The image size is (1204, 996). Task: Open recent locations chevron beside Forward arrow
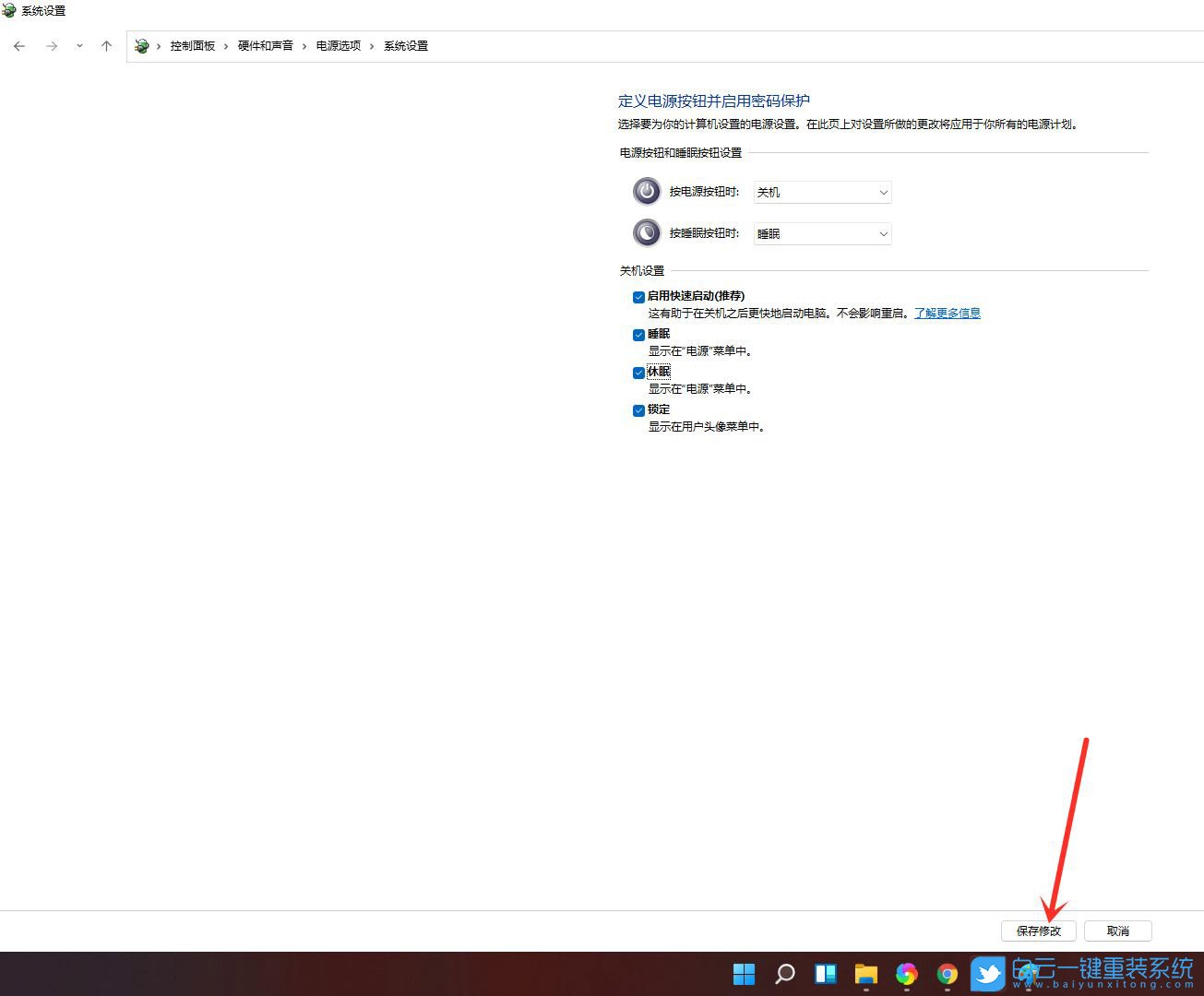[x=79, y=46]
